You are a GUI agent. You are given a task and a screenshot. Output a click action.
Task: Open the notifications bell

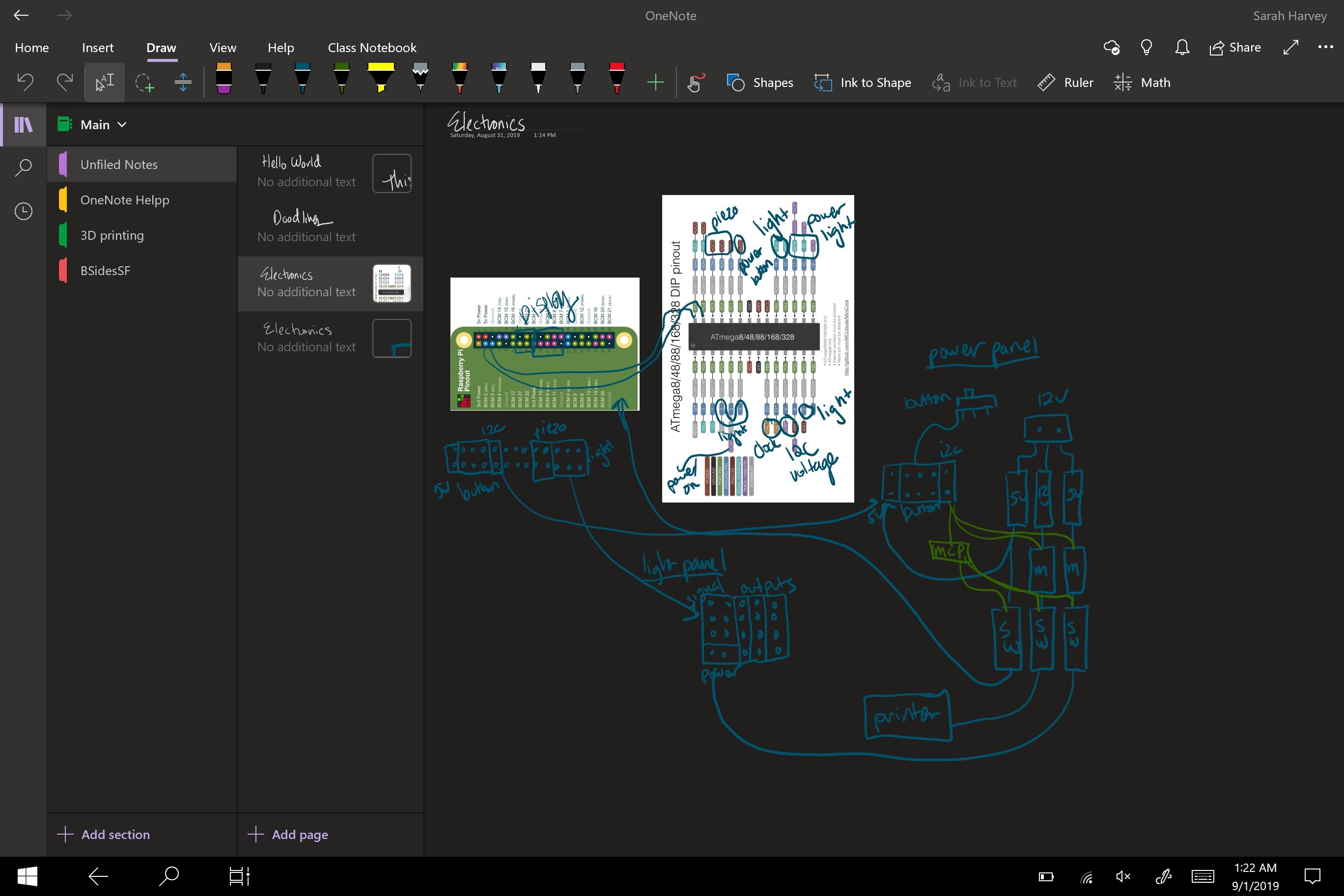(1182, 48)
